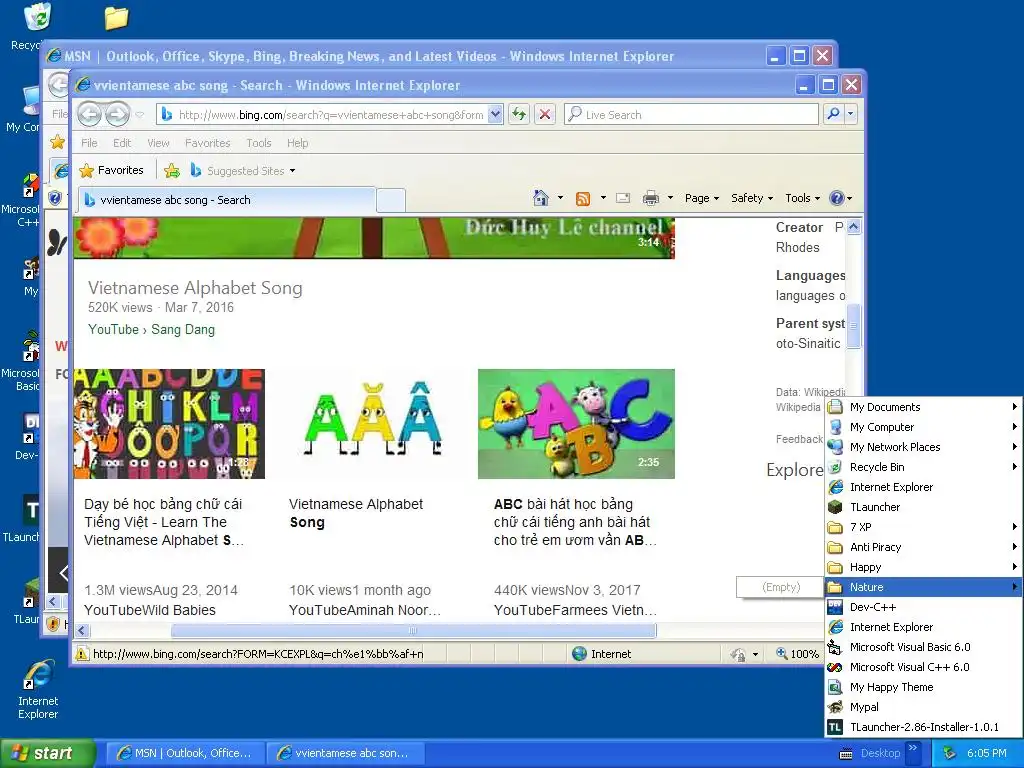
Task: Open the Tools menu in menu bar
Action: tap(259, 143)
